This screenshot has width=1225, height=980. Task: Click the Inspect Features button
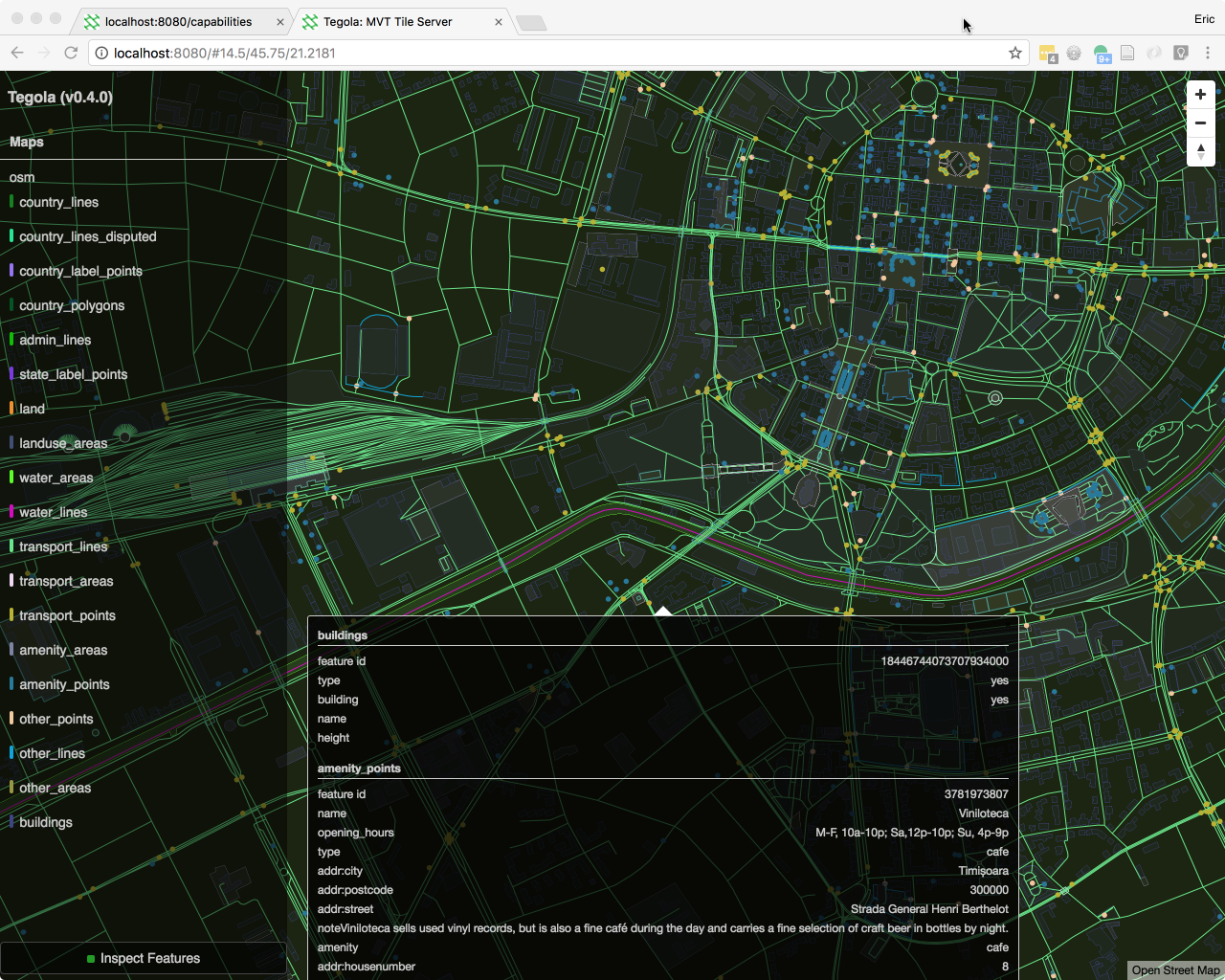pyautogui.click(x=144, y=958)
